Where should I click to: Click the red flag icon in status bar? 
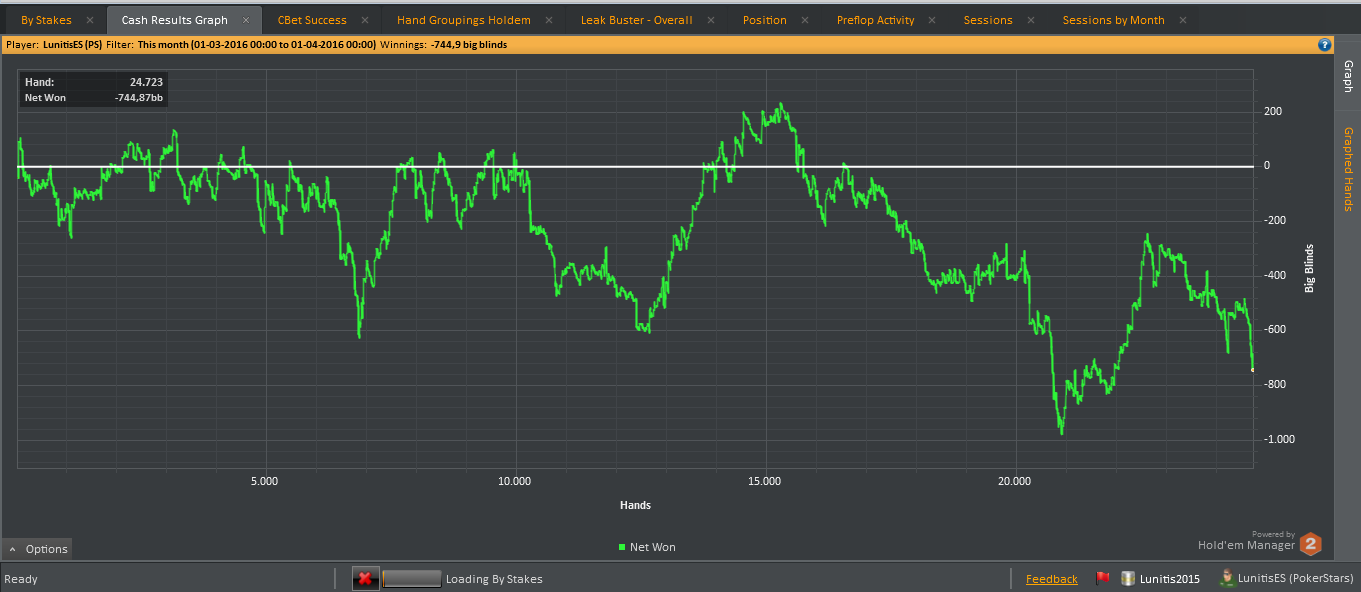coord(1103,578)
